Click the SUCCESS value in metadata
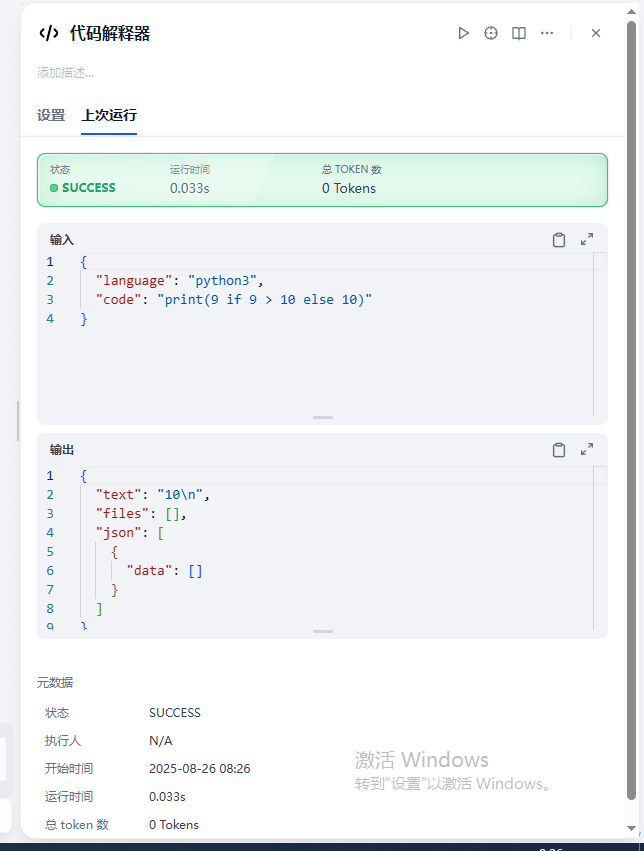The image size is (644, 851). pyautogui.click(x=175, y=713)
